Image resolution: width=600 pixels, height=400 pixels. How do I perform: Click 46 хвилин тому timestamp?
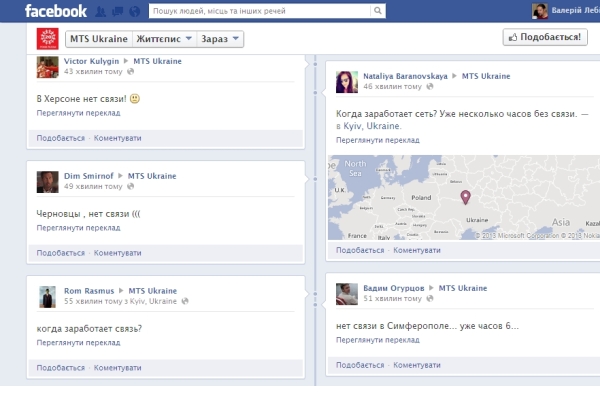click(x=392, y=87)
